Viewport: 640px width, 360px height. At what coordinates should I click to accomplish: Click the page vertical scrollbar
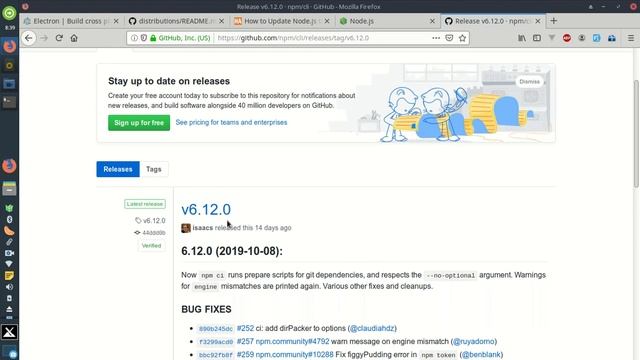[x=636, y=133]
